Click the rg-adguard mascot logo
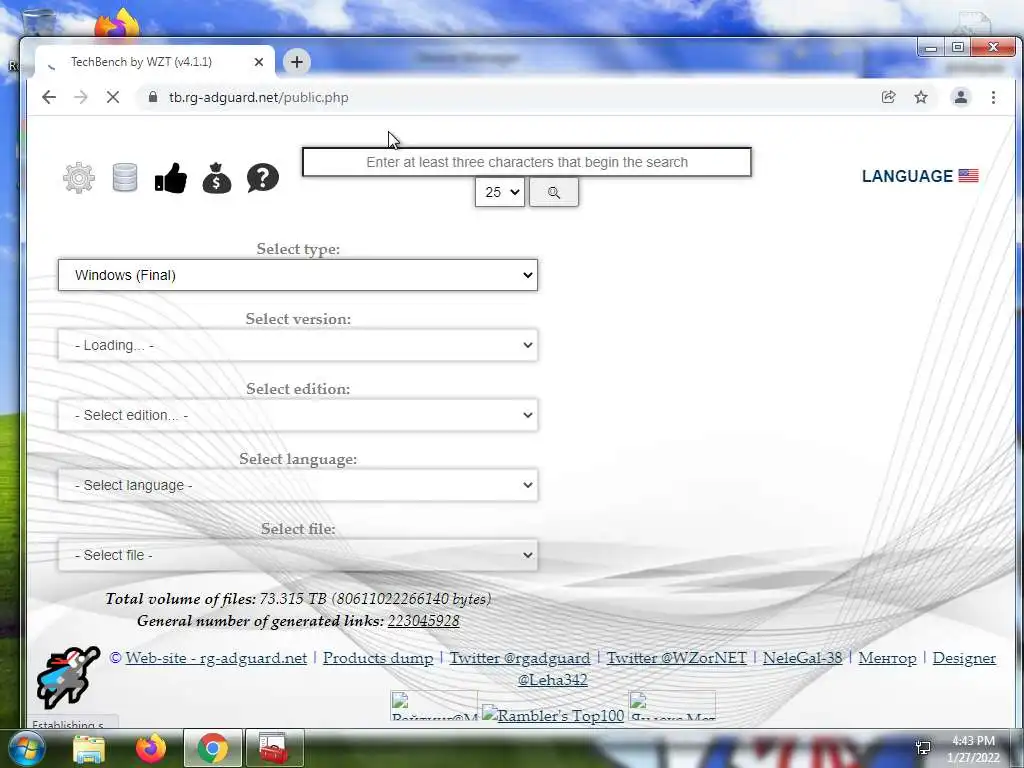 68,677
